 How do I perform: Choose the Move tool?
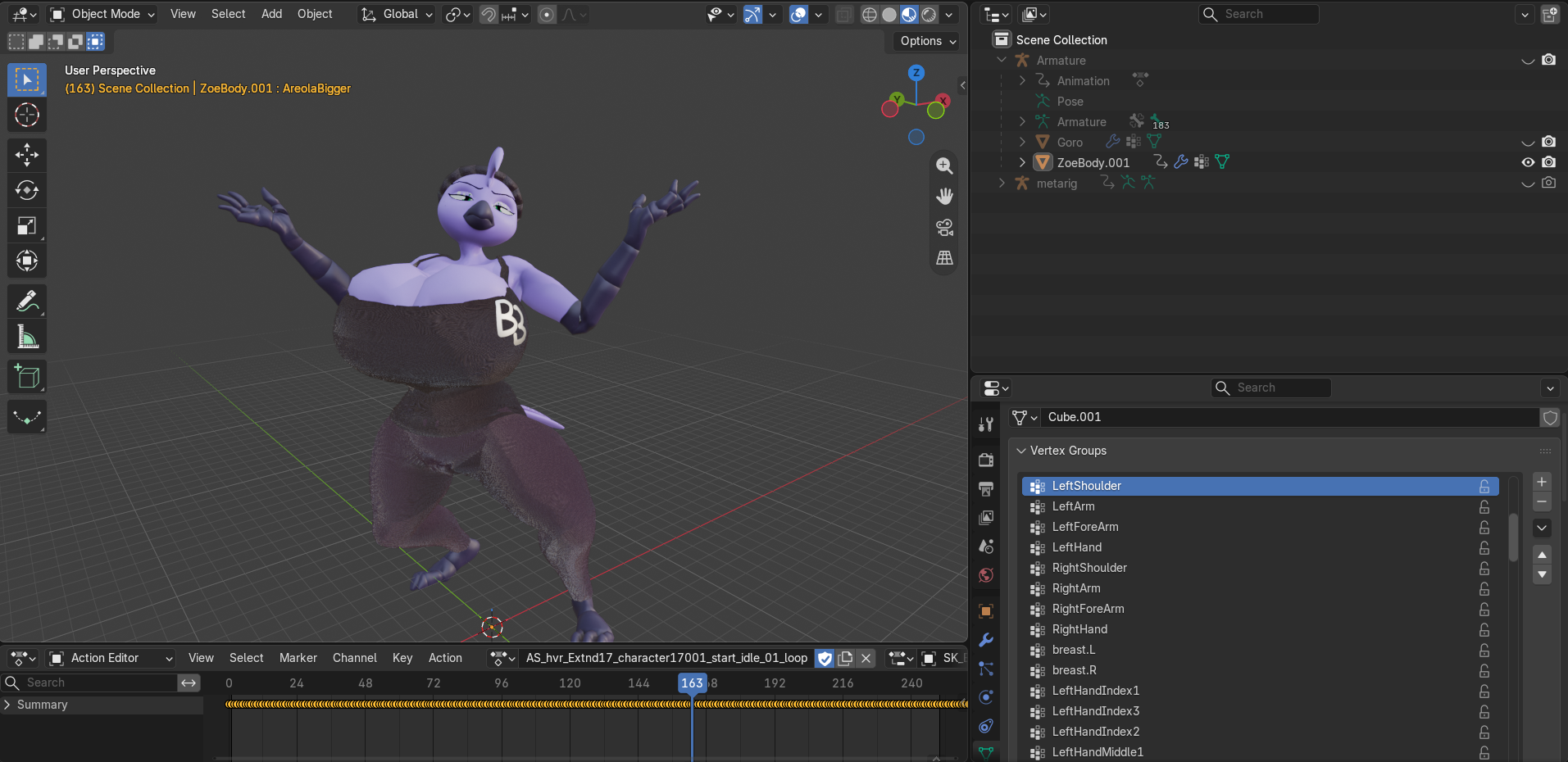click(27, 155)
